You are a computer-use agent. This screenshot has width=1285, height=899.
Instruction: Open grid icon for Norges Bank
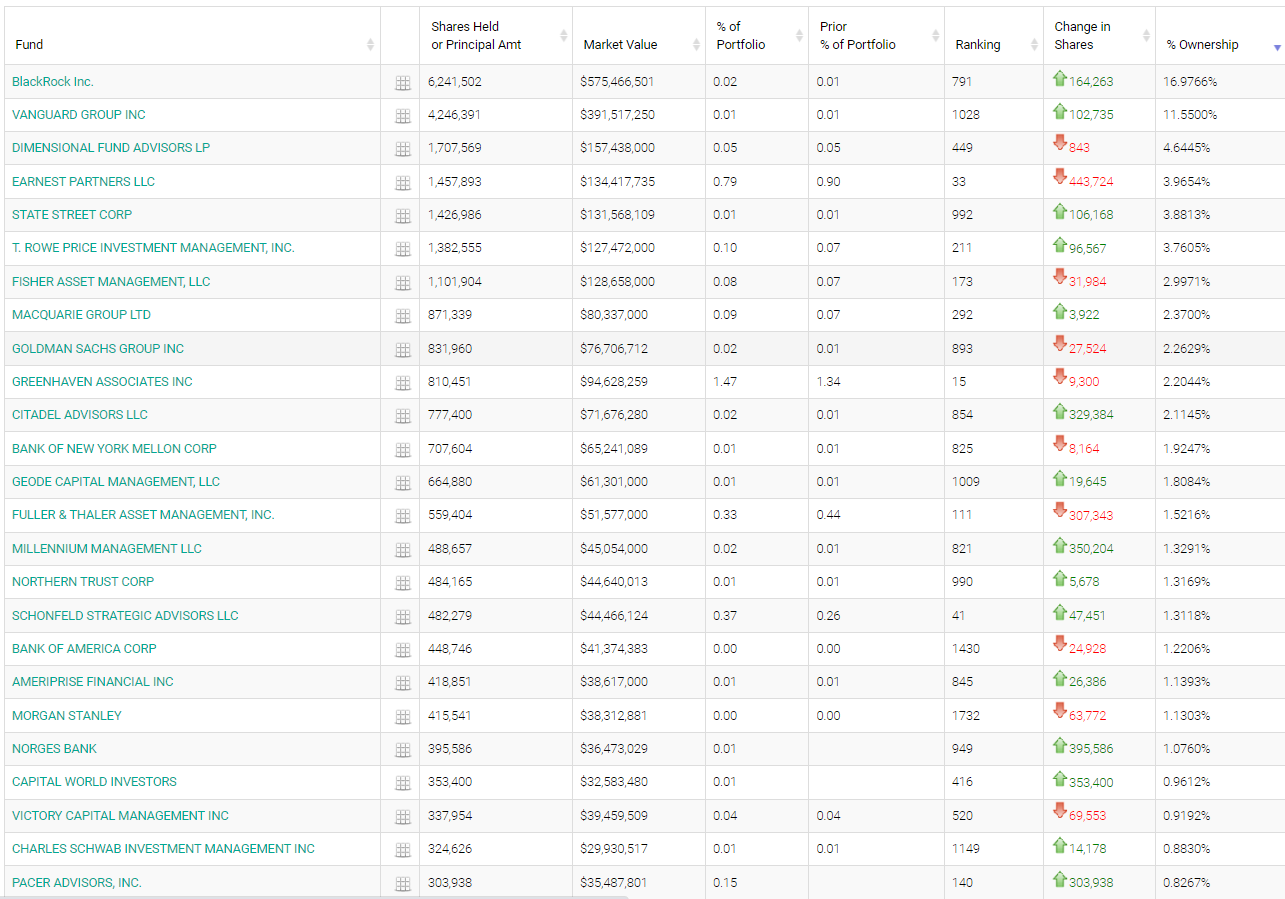pyautogui.click(x=403, y=750)
